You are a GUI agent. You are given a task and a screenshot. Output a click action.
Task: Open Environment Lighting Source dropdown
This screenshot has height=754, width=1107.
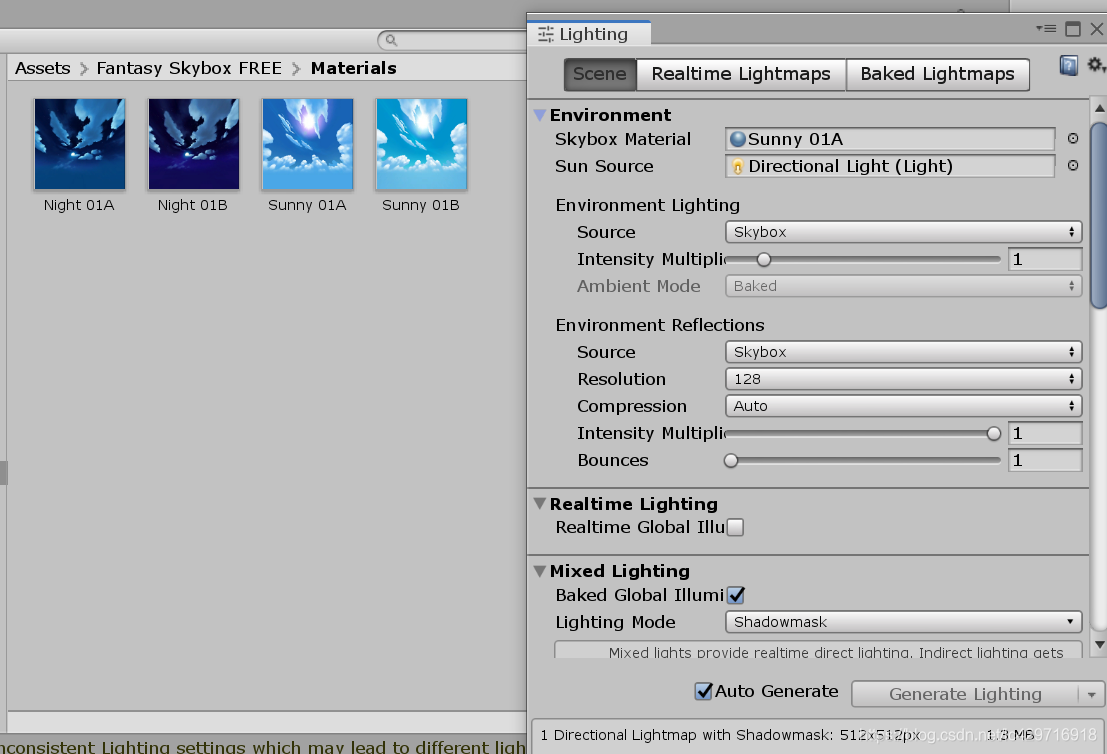point(904,232)
